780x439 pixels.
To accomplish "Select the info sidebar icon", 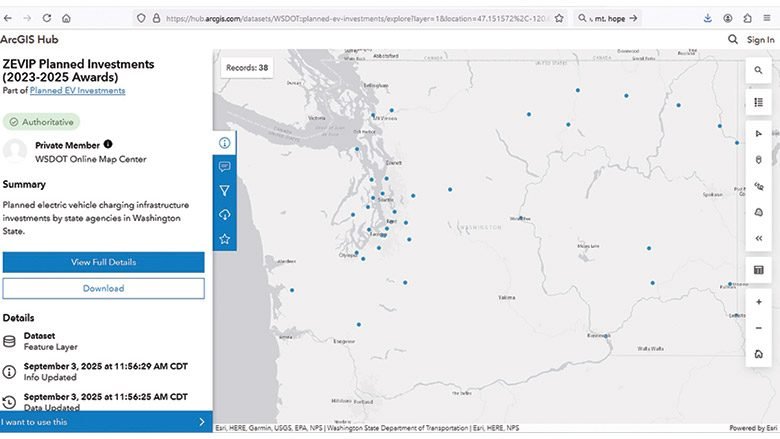I will (224, 143).
